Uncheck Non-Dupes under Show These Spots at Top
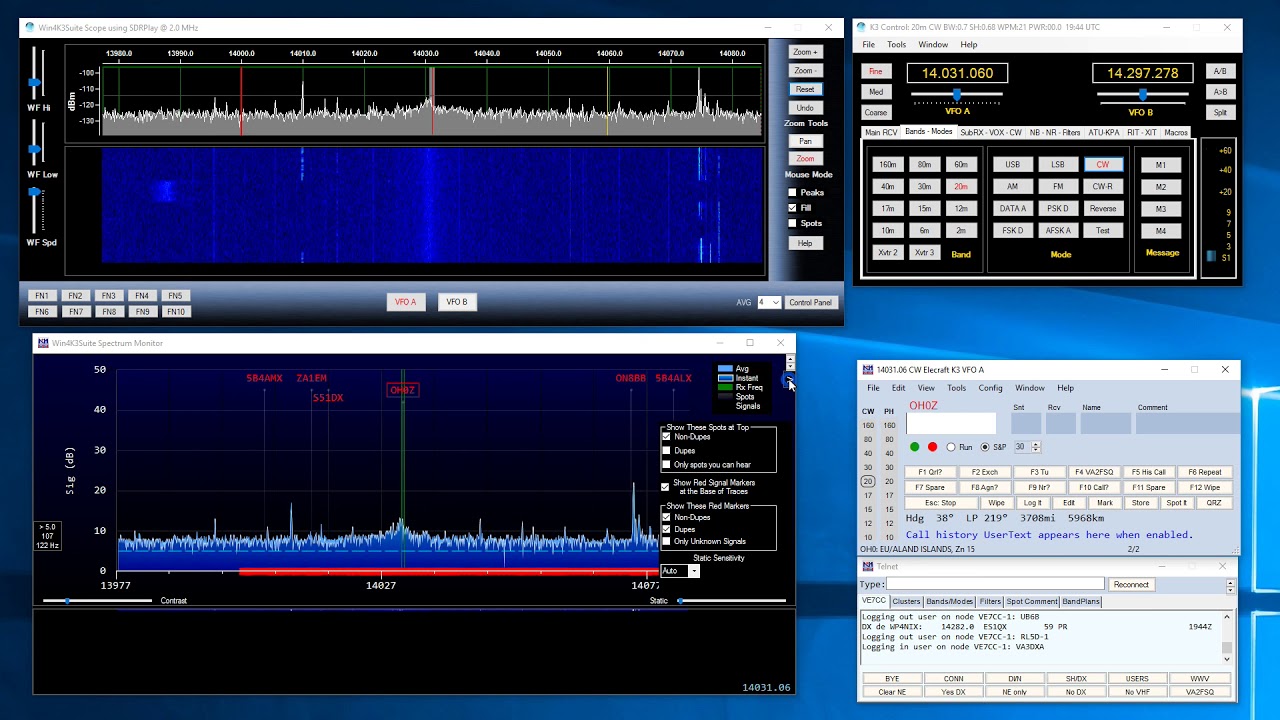The height and width of the screenshot is (720, 1280). click(667, 437)
